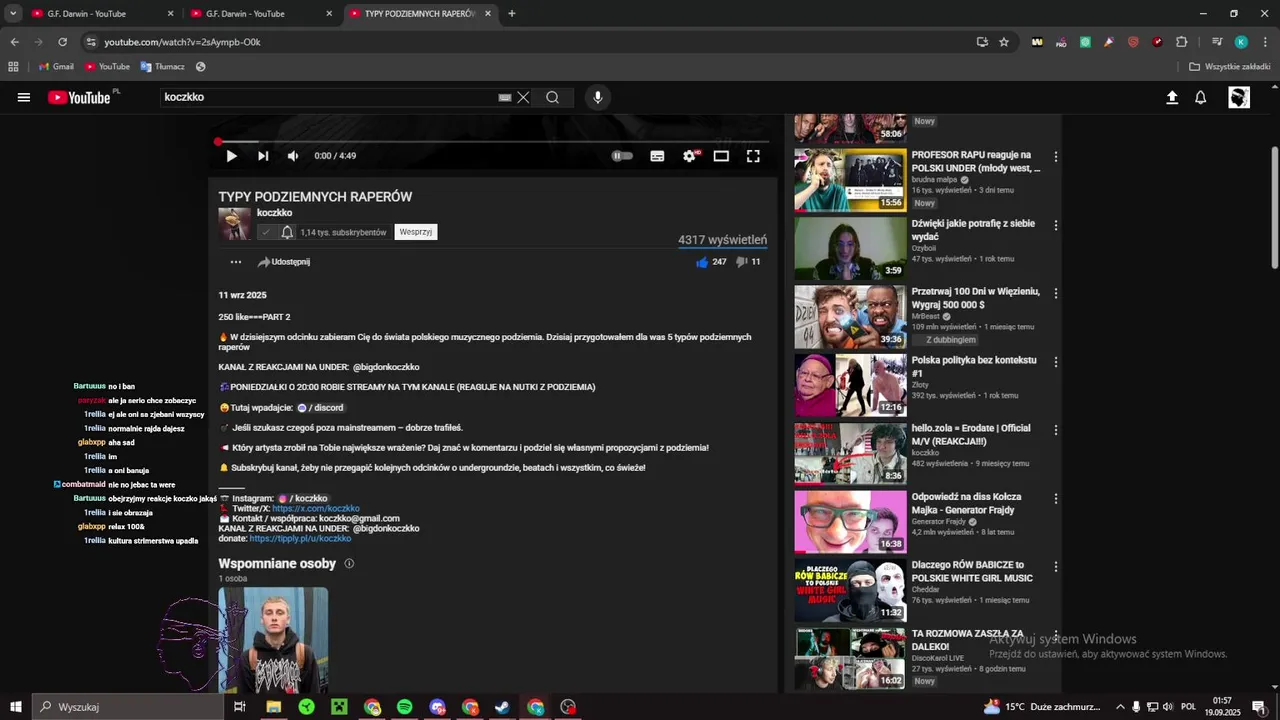Viewport: 1280px width, 720px height.
Task: Toggle the autoplay switch in the player
Action: click(x=622, y=156)
